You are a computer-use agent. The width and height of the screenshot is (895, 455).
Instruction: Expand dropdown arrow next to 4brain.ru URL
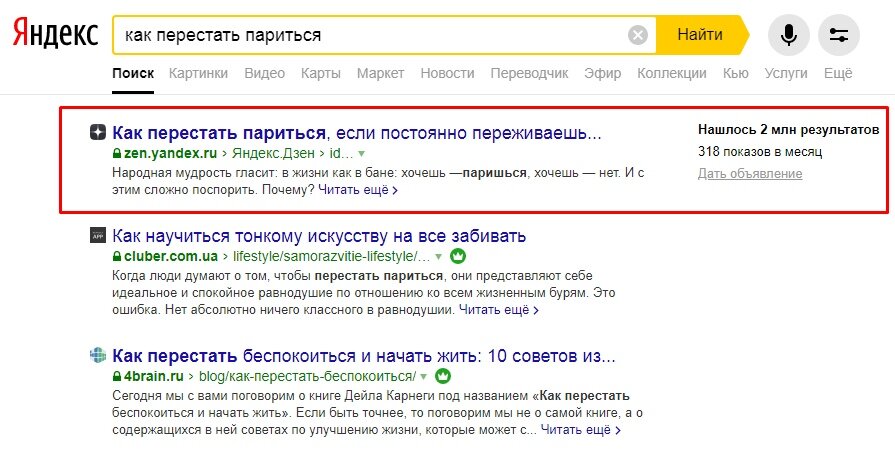[424, 377]
